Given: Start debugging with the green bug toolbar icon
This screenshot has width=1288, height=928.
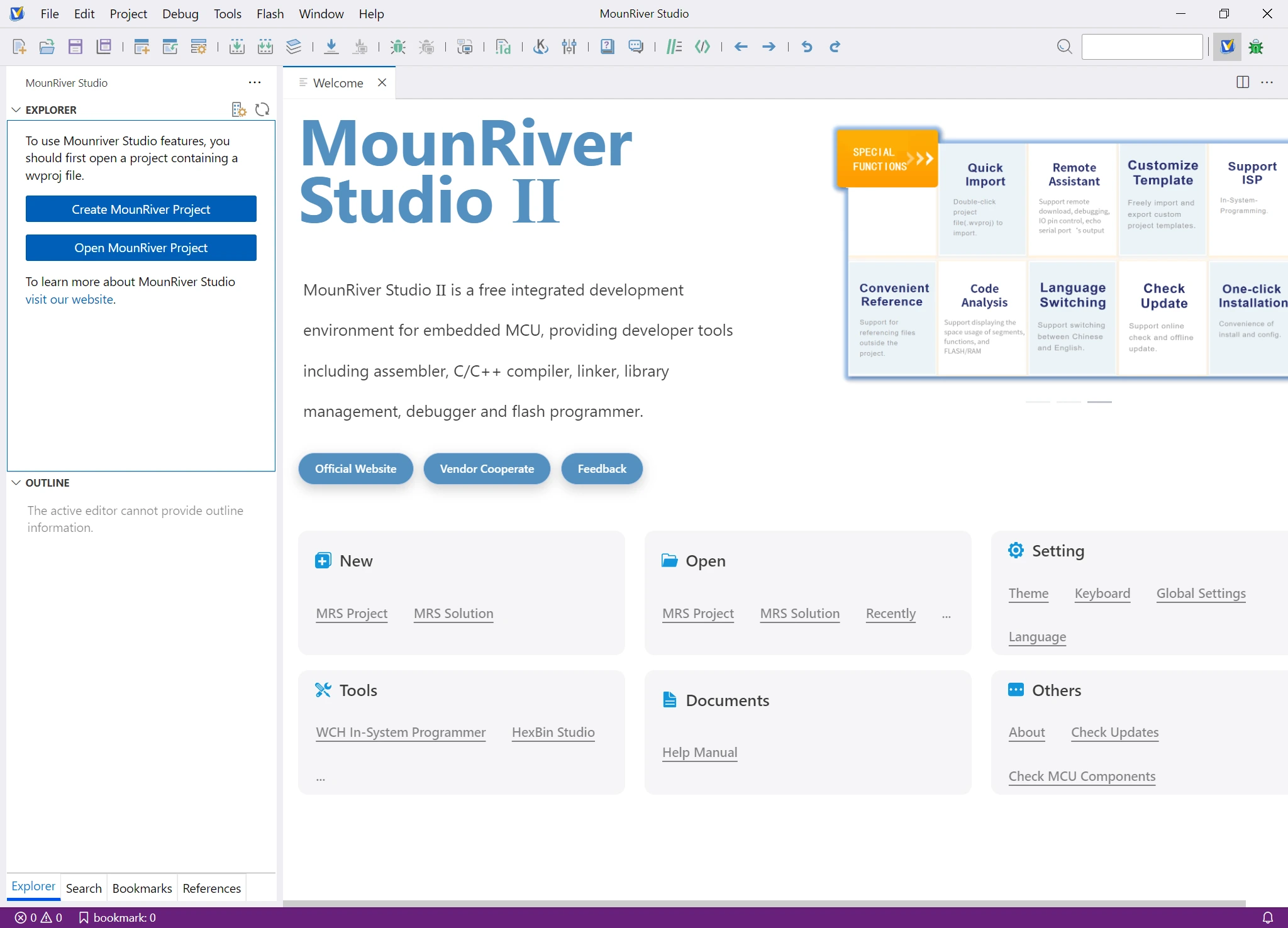Looking at the screenshot, I should point(397,47).
